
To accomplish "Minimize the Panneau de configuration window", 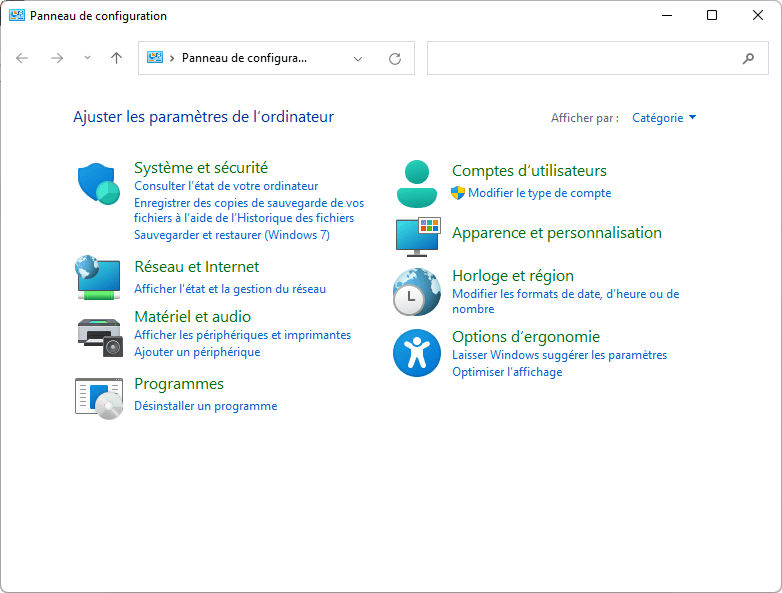I will pos(667,15).
